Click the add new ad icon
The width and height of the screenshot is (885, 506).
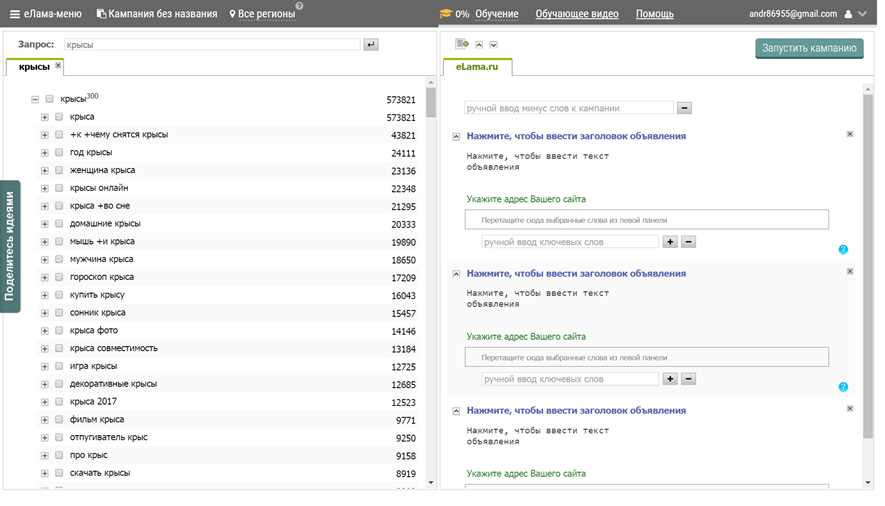461,44
